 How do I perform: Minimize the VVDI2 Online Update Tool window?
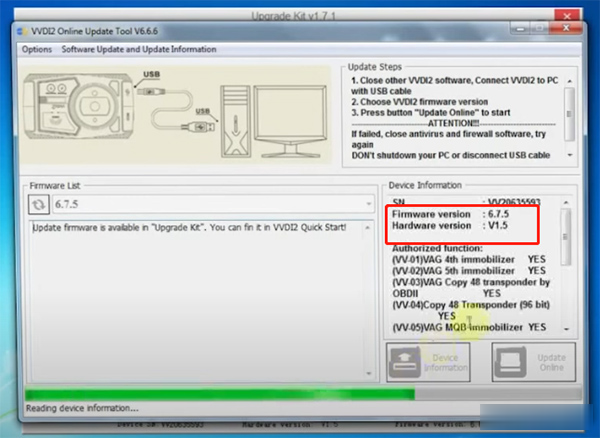520,28
